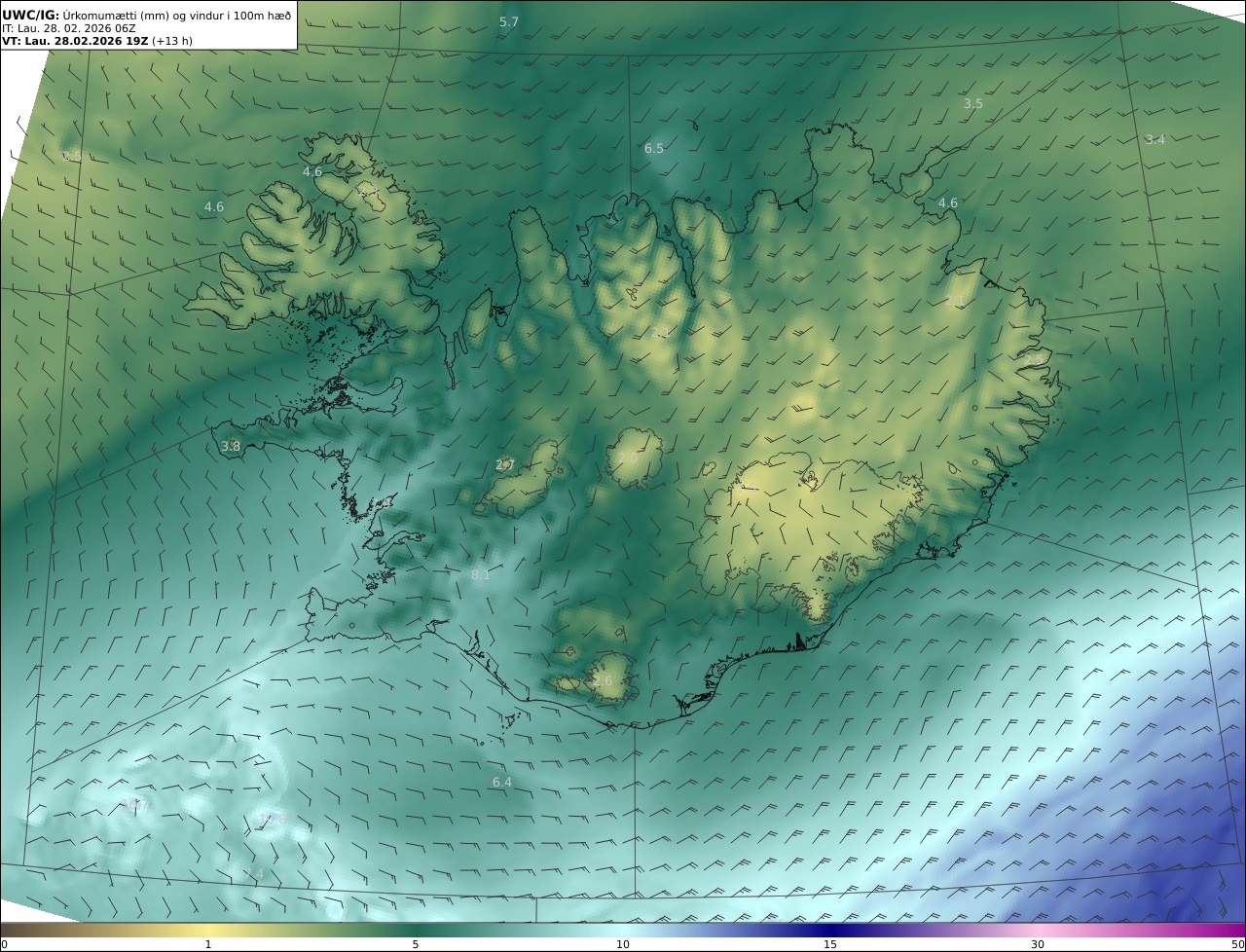Click the color scale at the 15 tick
Screen dimensions: 1246x952
[830, 943]
